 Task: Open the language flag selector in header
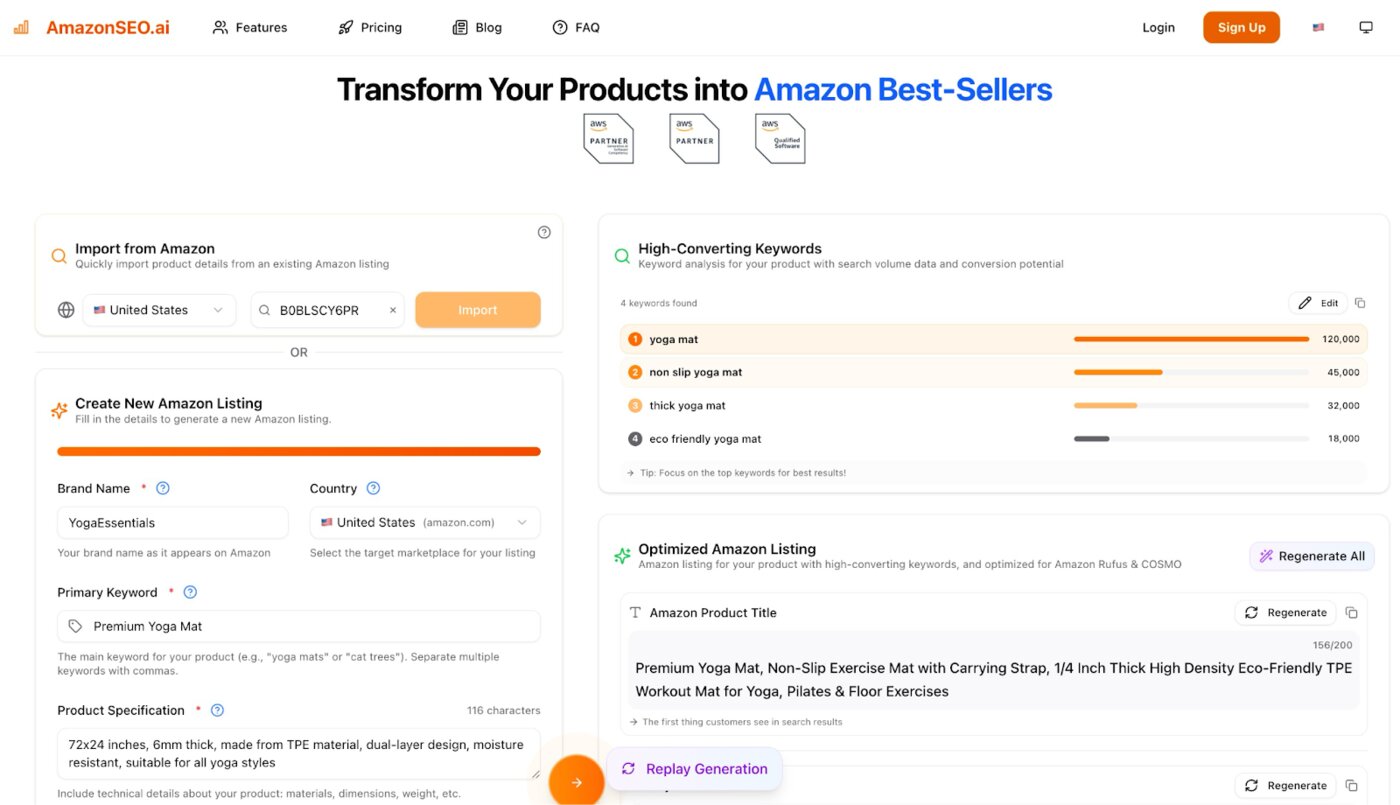pos(1318,28)
